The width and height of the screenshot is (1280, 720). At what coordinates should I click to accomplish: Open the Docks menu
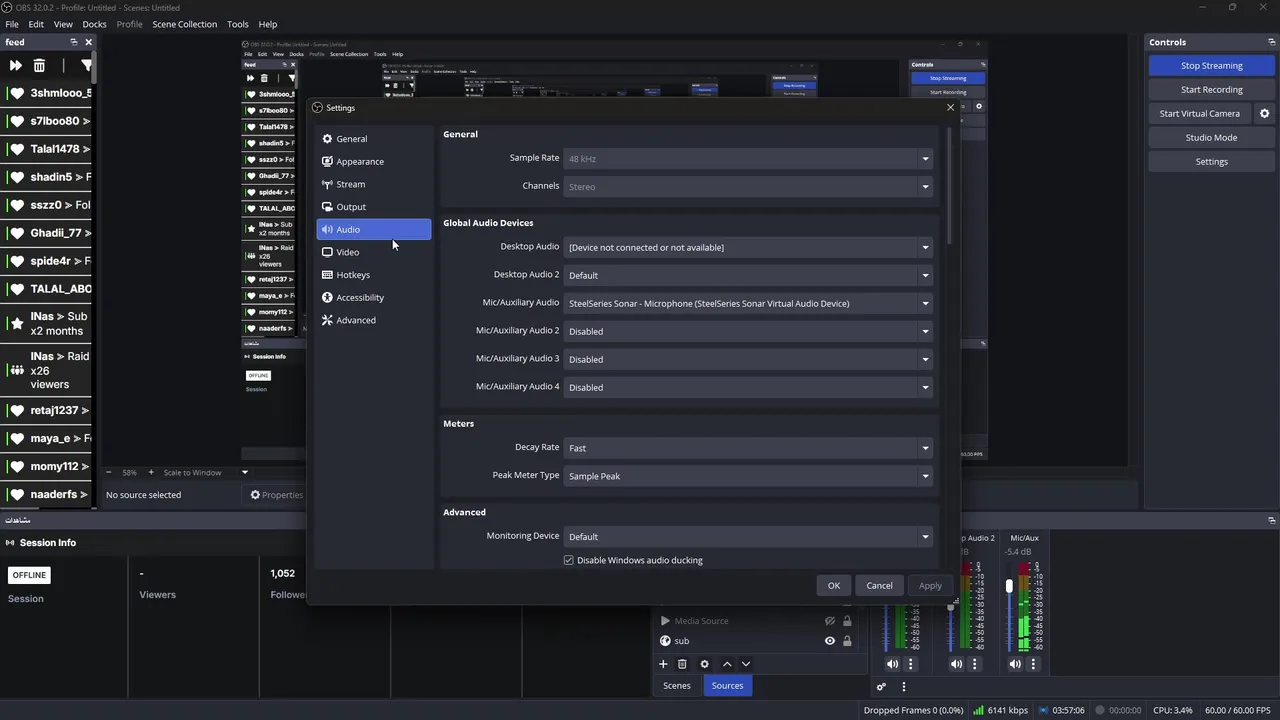(94, 24)
